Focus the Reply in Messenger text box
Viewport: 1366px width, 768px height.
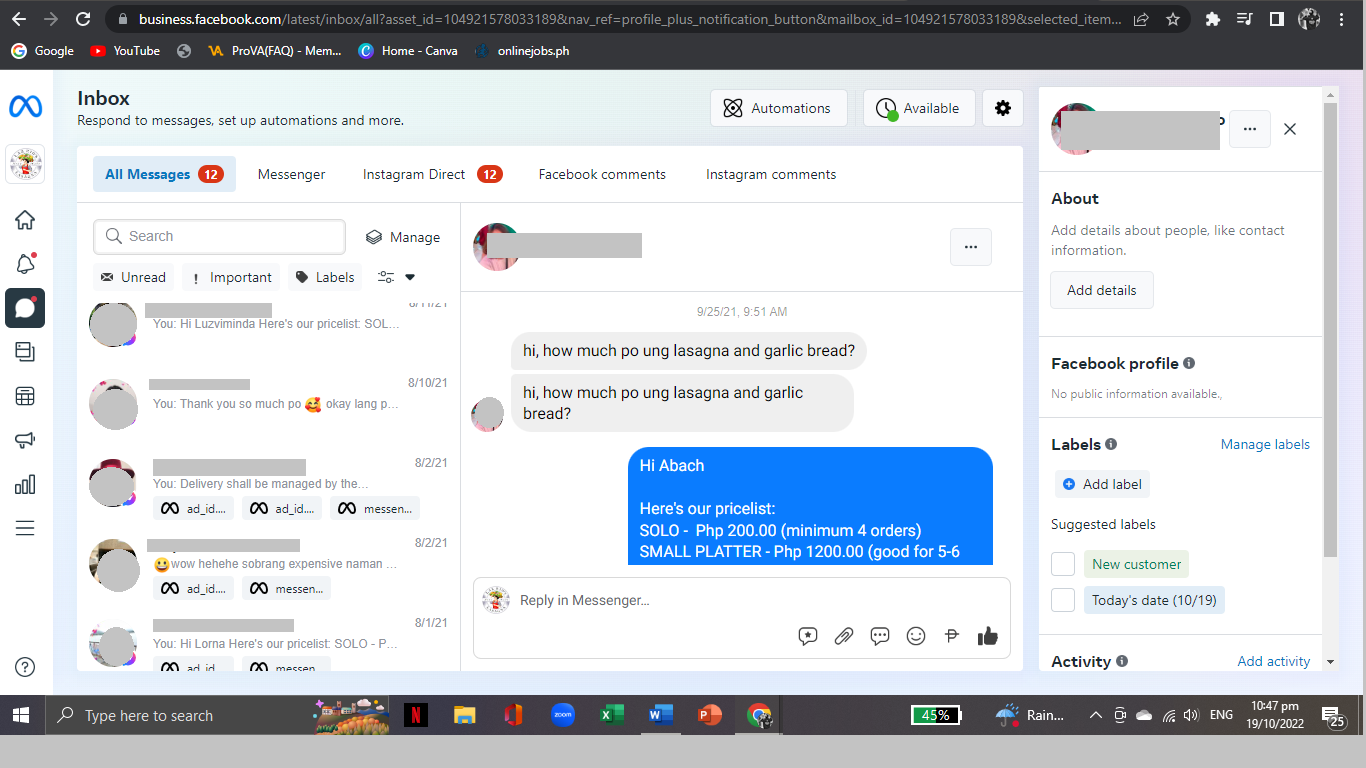coord(742,600)
